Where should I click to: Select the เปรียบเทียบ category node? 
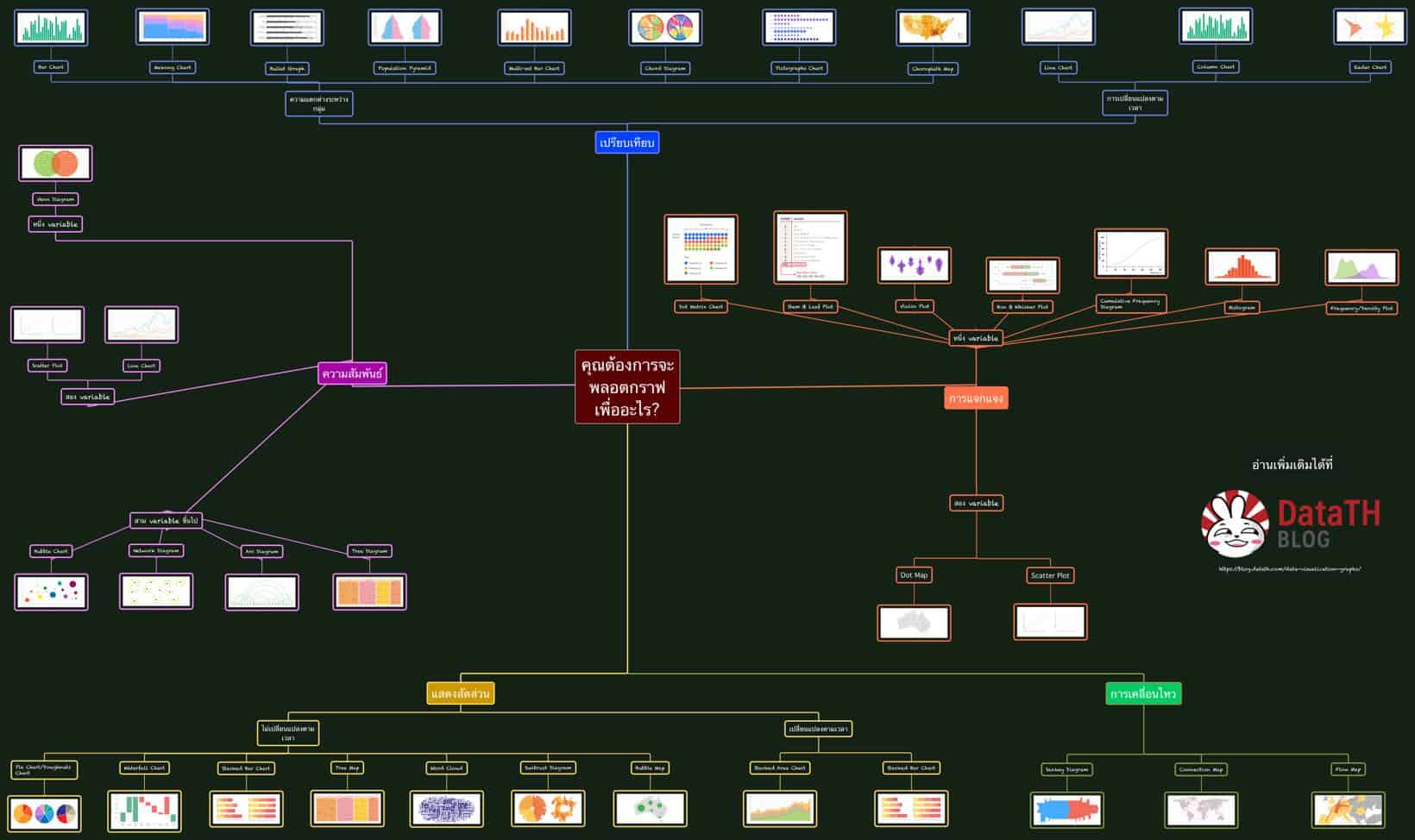[x=627, y=143]
